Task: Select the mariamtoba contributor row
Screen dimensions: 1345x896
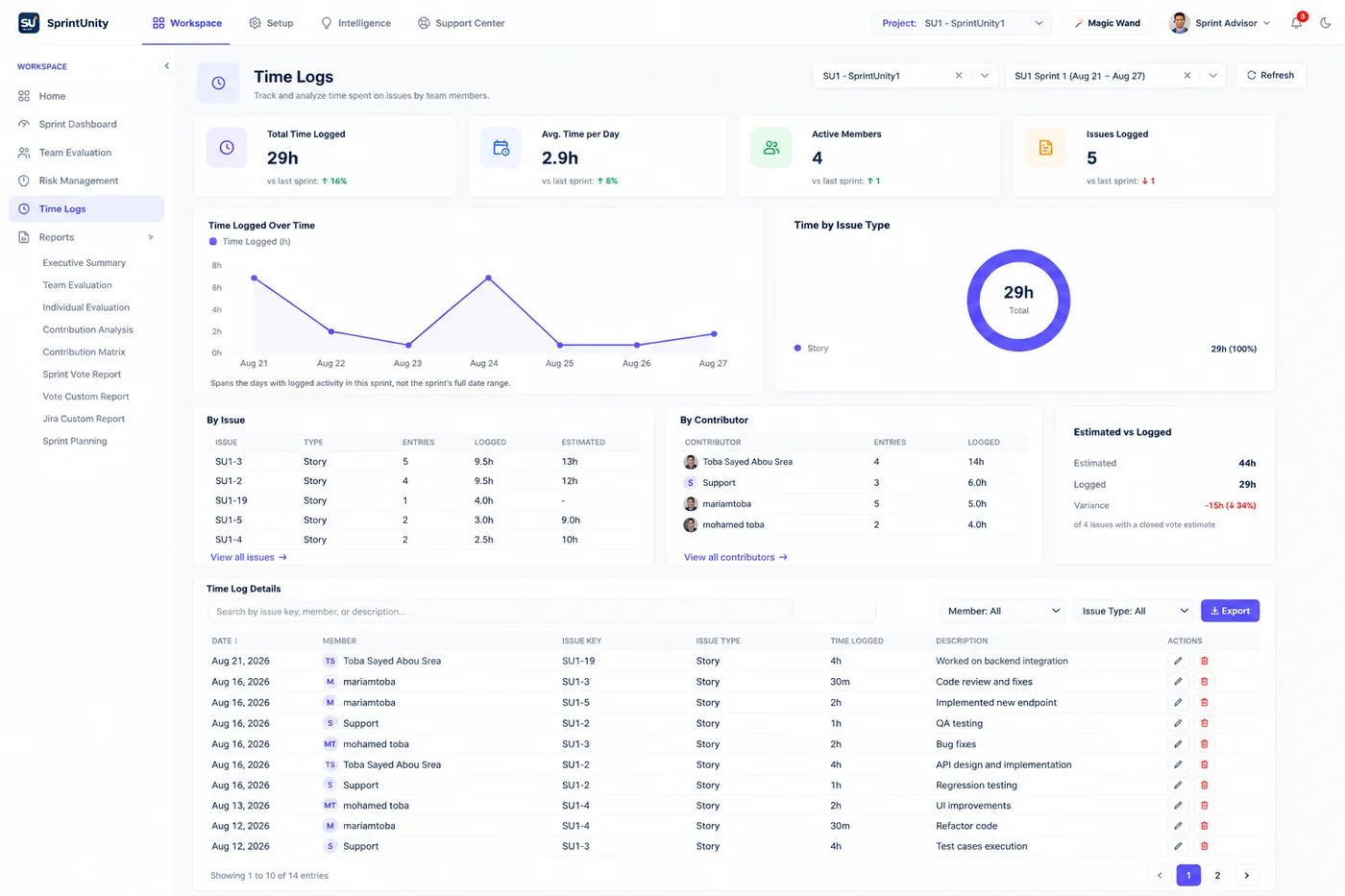Action: point(854,504)
